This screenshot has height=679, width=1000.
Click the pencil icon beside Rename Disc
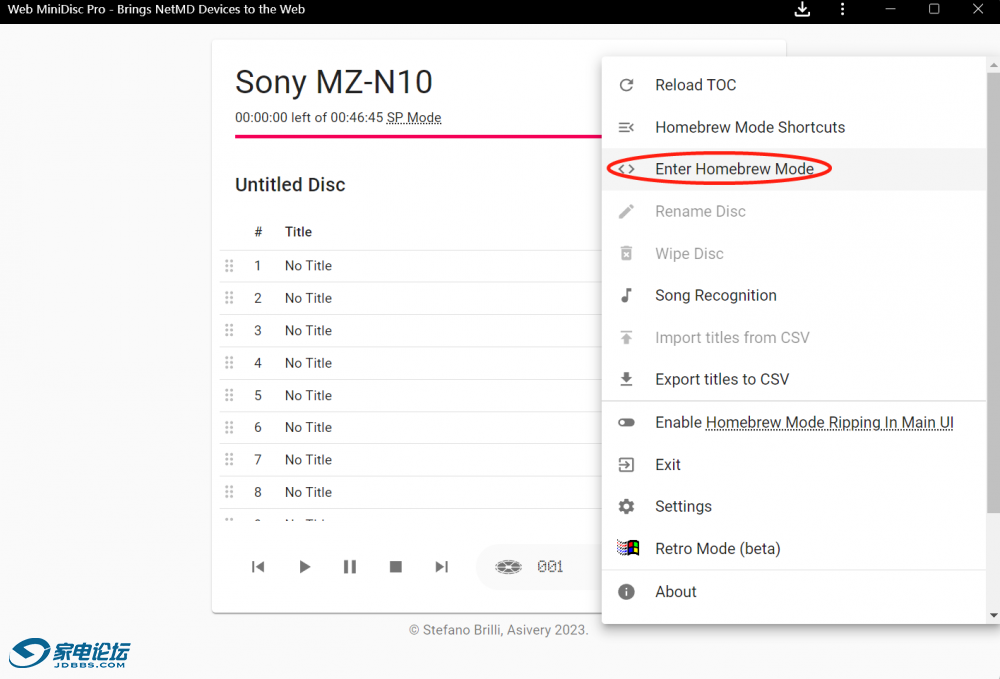pyautogui.click(x=626, y=211)
